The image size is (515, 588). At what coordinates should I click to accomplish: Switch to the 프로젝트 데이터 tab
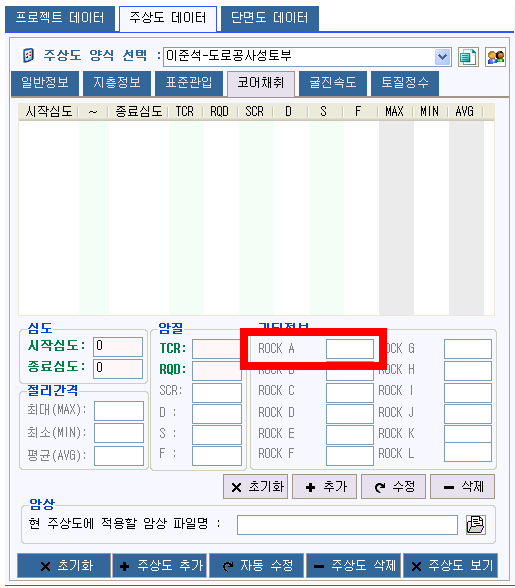[x=60, y=18]
